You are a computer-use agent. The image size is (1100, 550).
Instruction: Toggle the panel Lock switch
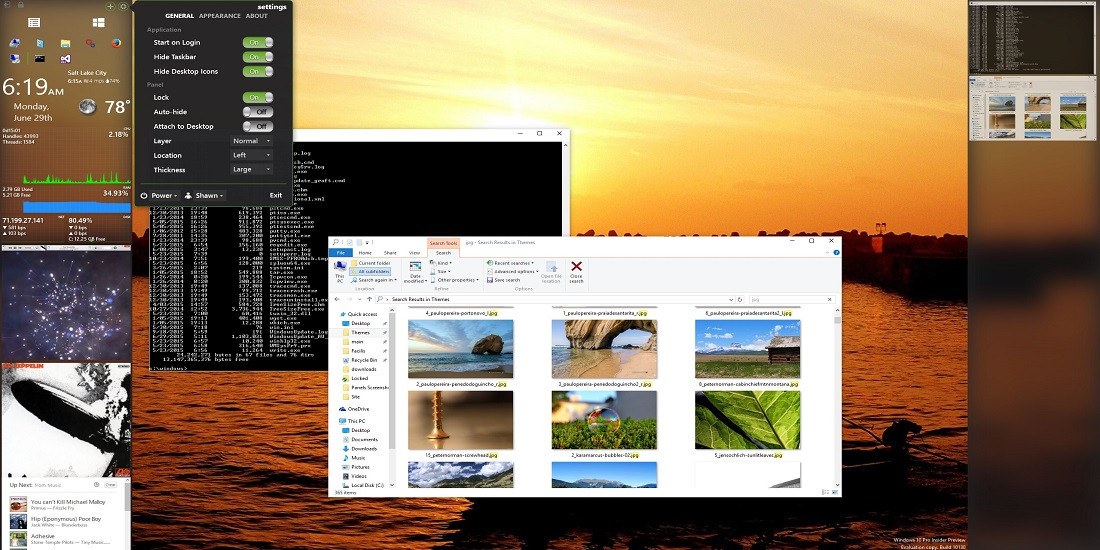pos(258,98)
